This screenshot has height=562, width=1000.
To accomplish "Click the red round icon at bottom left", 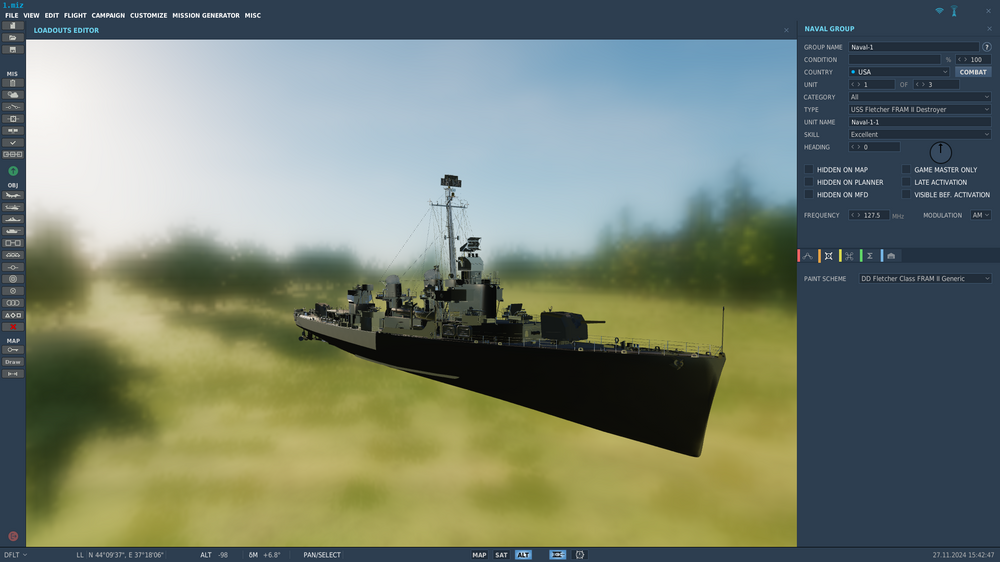I will 13,536.
